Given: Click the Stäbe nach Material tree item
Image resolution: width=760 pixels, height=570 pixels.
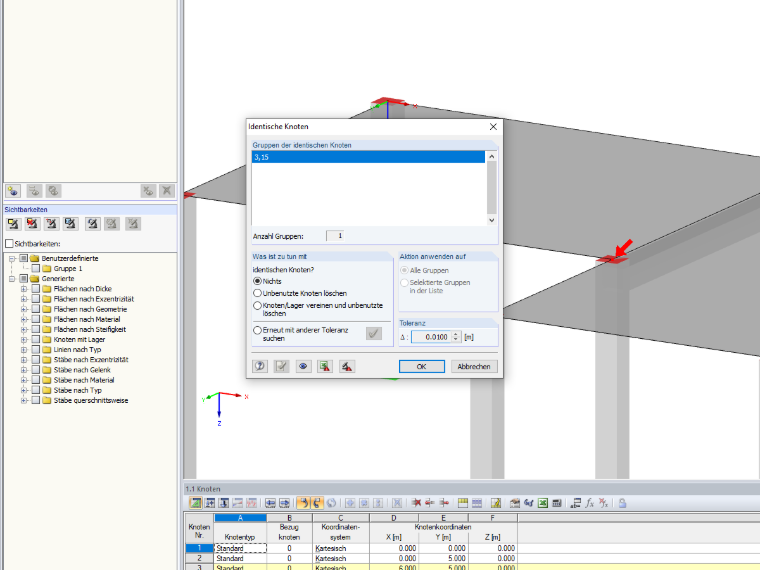Looking at the screenshot, I should (84, 380).
